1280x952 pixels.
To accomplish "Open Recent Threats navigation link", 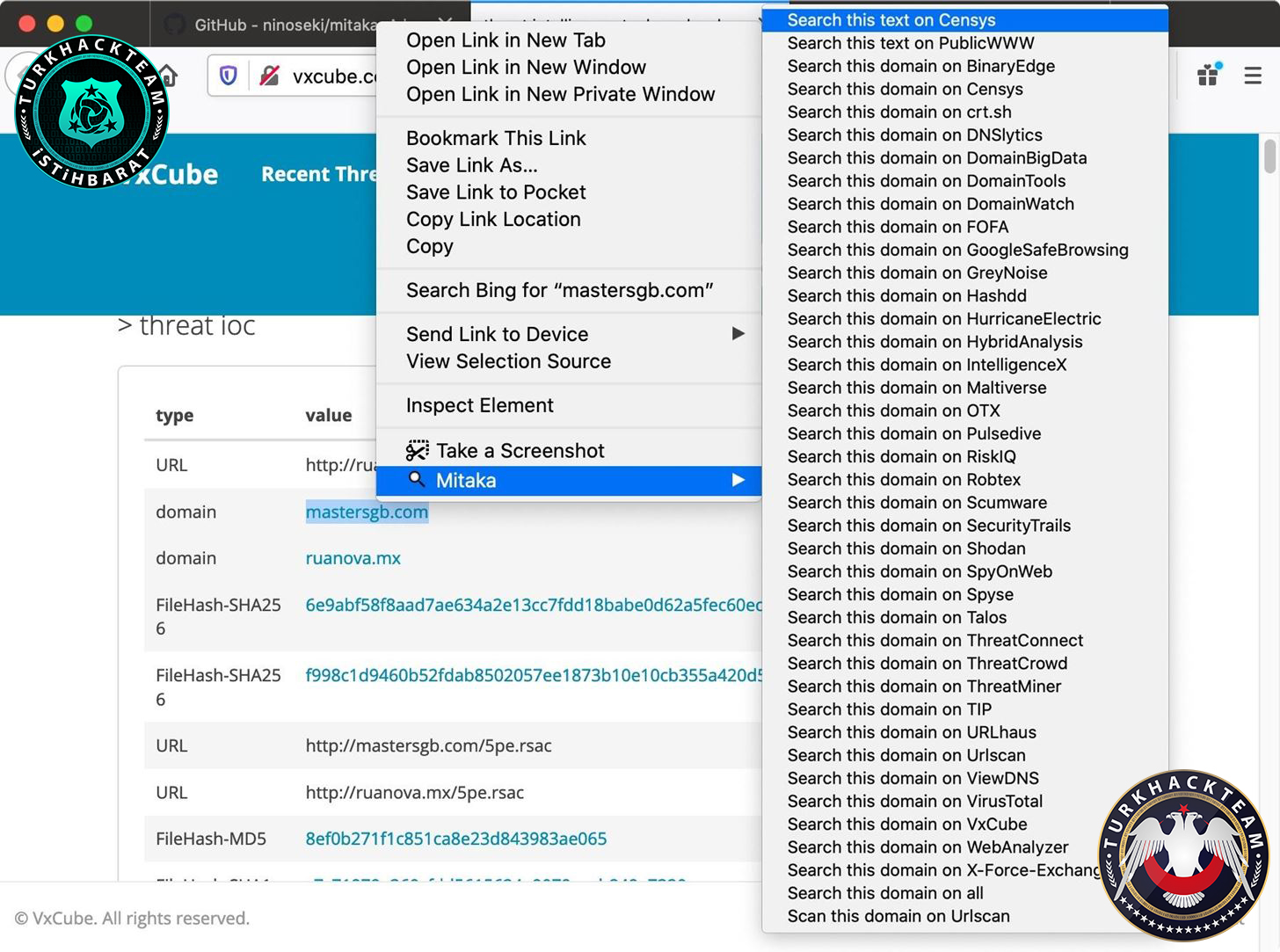I will click(x=318, y=174).
